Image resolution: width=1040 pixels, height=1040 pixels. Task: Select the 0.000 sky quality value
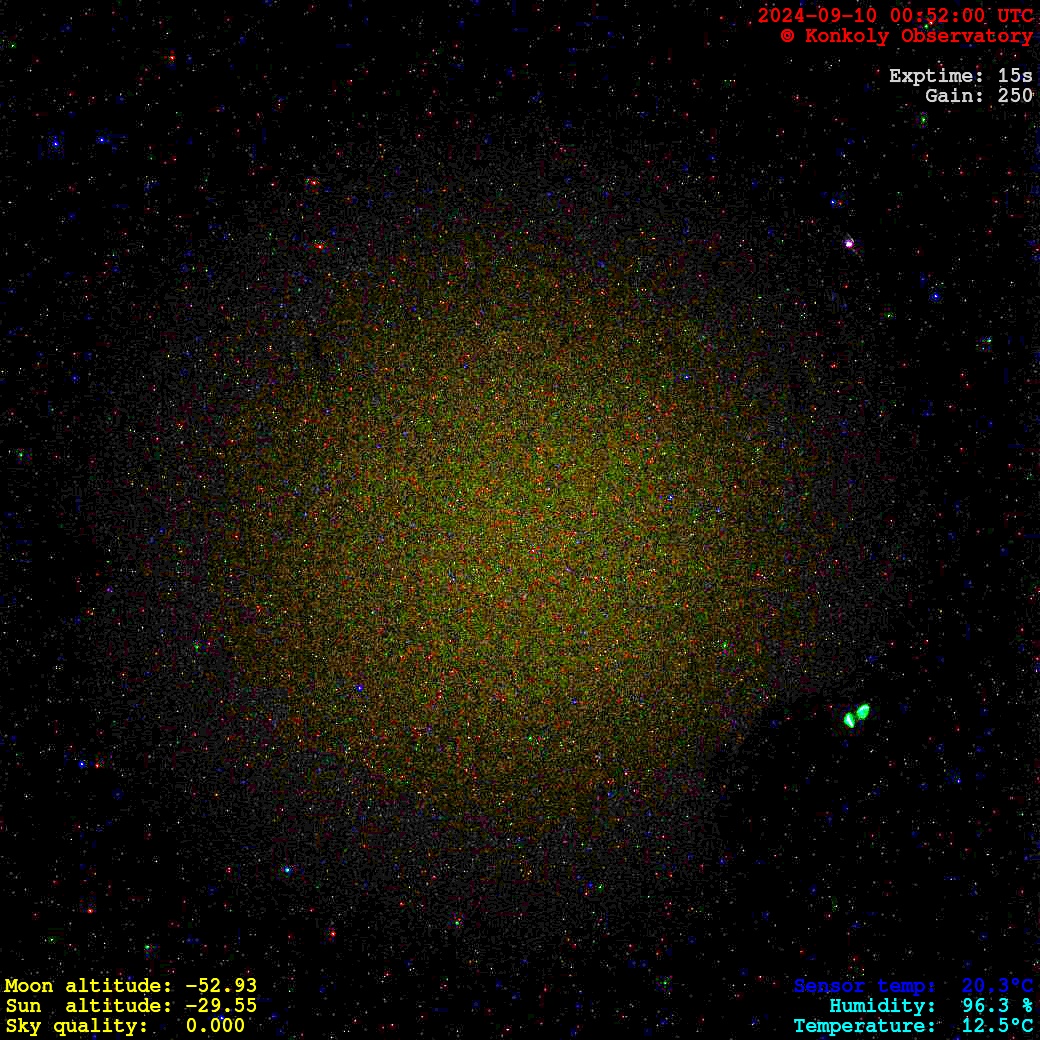[x=215, y=1026]
